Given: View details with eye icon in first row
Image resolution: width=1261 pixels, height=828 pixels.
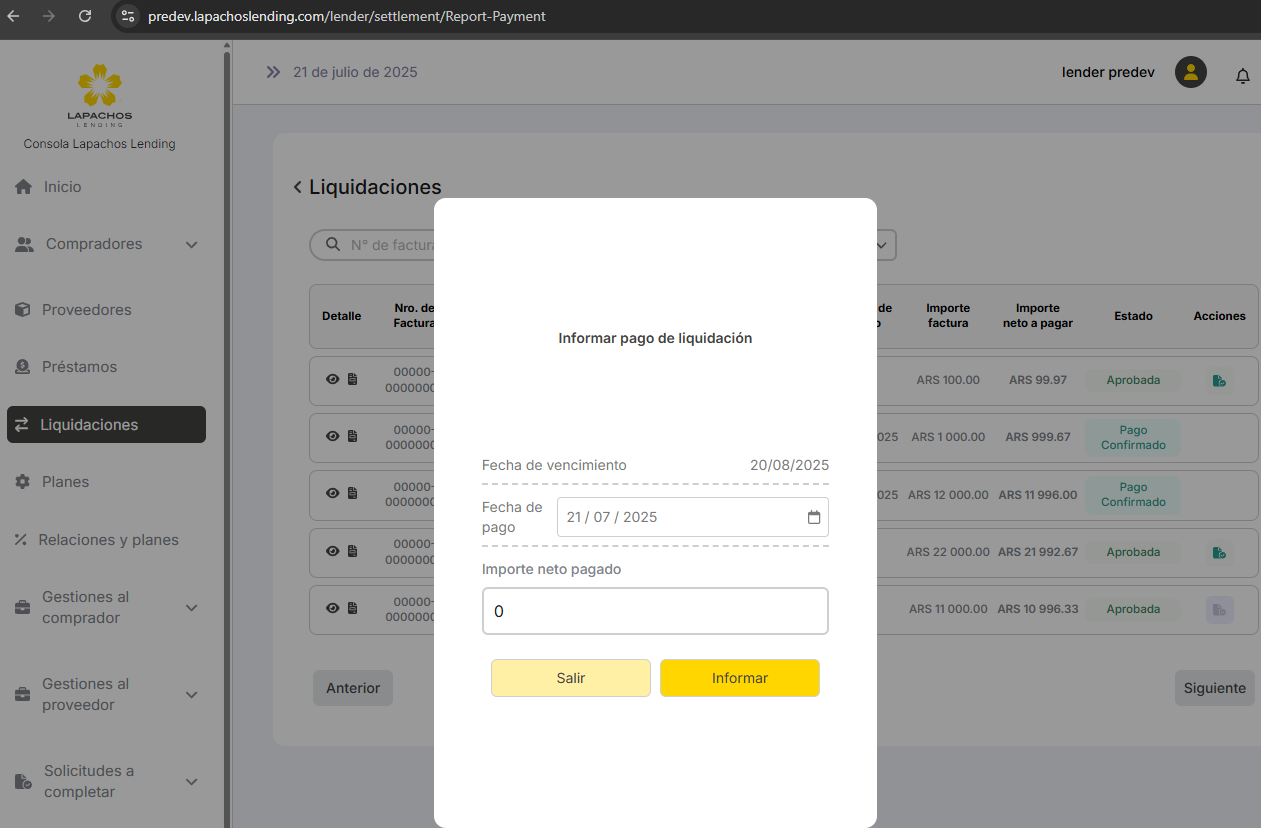Looking at the screenshot, I should 333,379.
